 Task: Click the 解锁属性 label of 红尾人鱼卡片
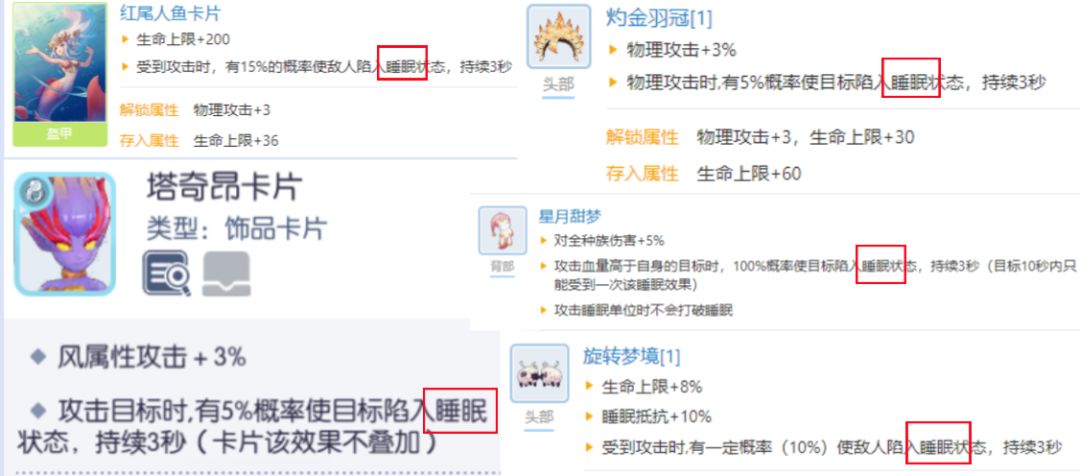coord(149,110)
